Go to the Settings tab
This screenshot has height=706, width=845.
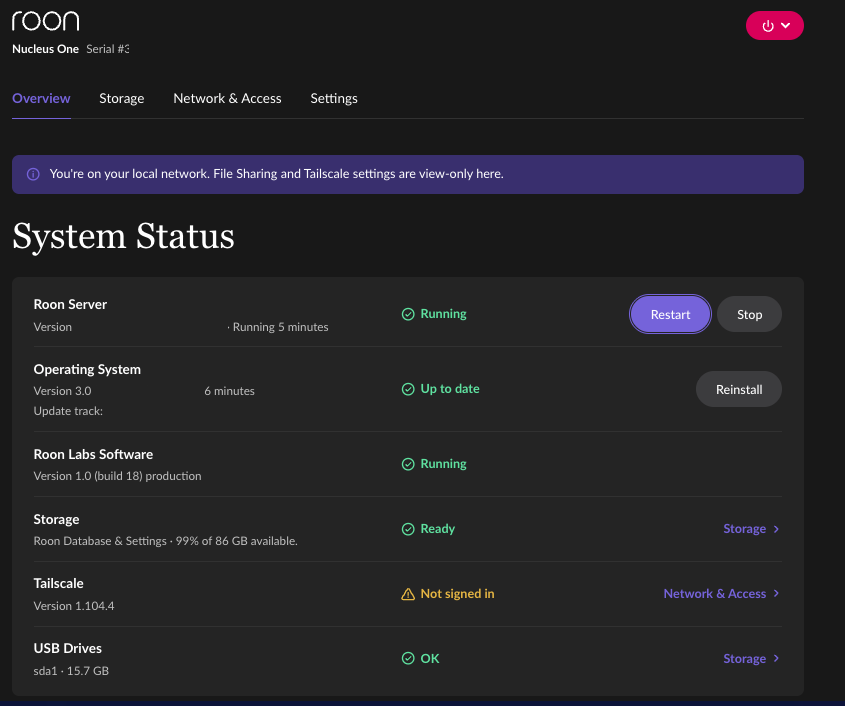(334, 98)
